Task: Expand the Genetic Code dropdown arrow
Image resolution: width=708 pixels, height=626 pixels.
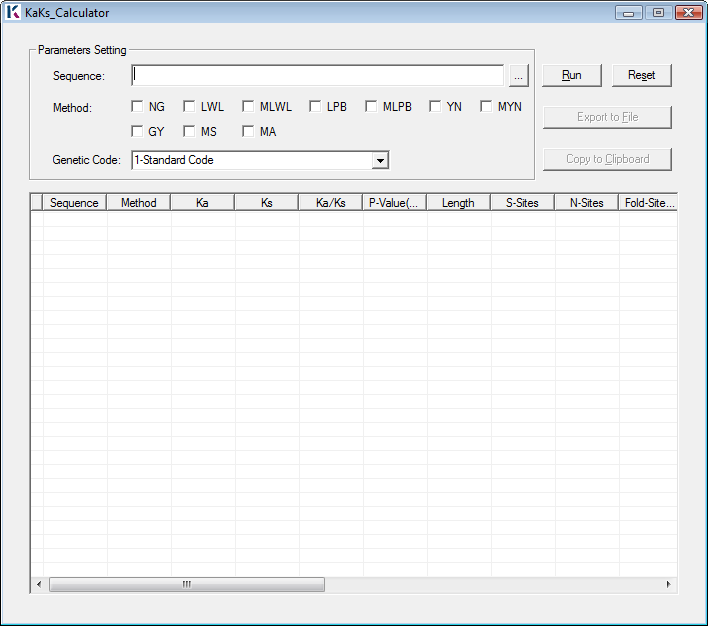Action: (x=380, y=160)
